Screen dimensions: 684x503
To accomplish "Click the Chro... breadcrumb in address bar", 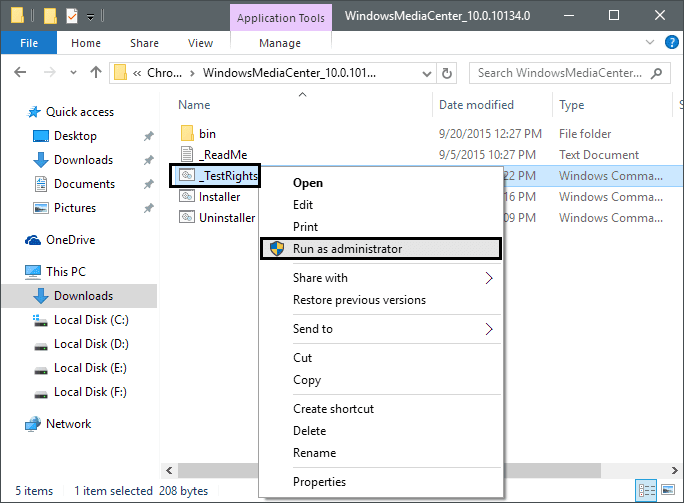I will click(x=164, y=73).
